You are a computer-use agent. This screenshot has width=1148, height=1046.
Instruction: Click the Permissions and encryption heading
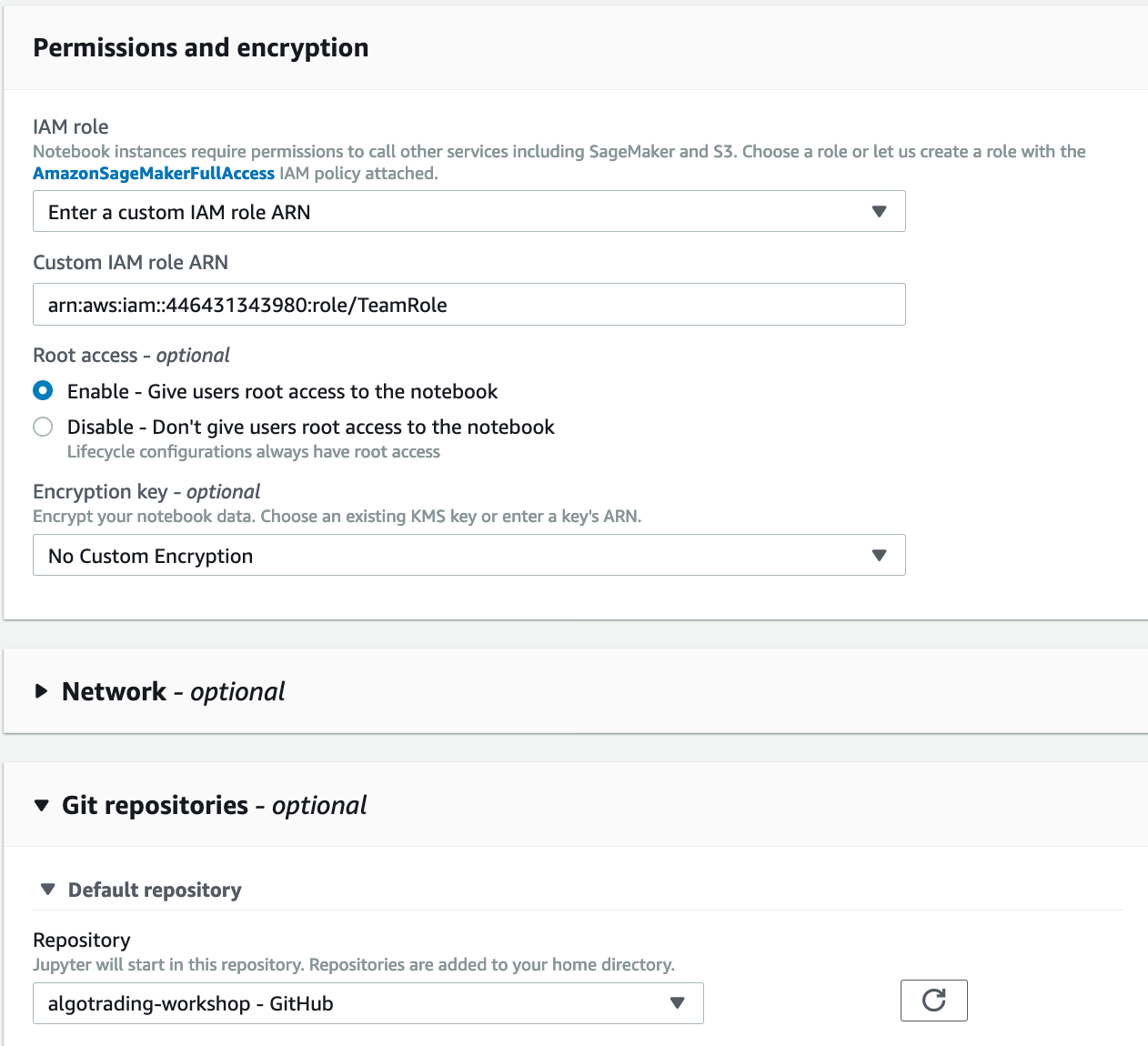pyautogui.click(x=201, y=47)
